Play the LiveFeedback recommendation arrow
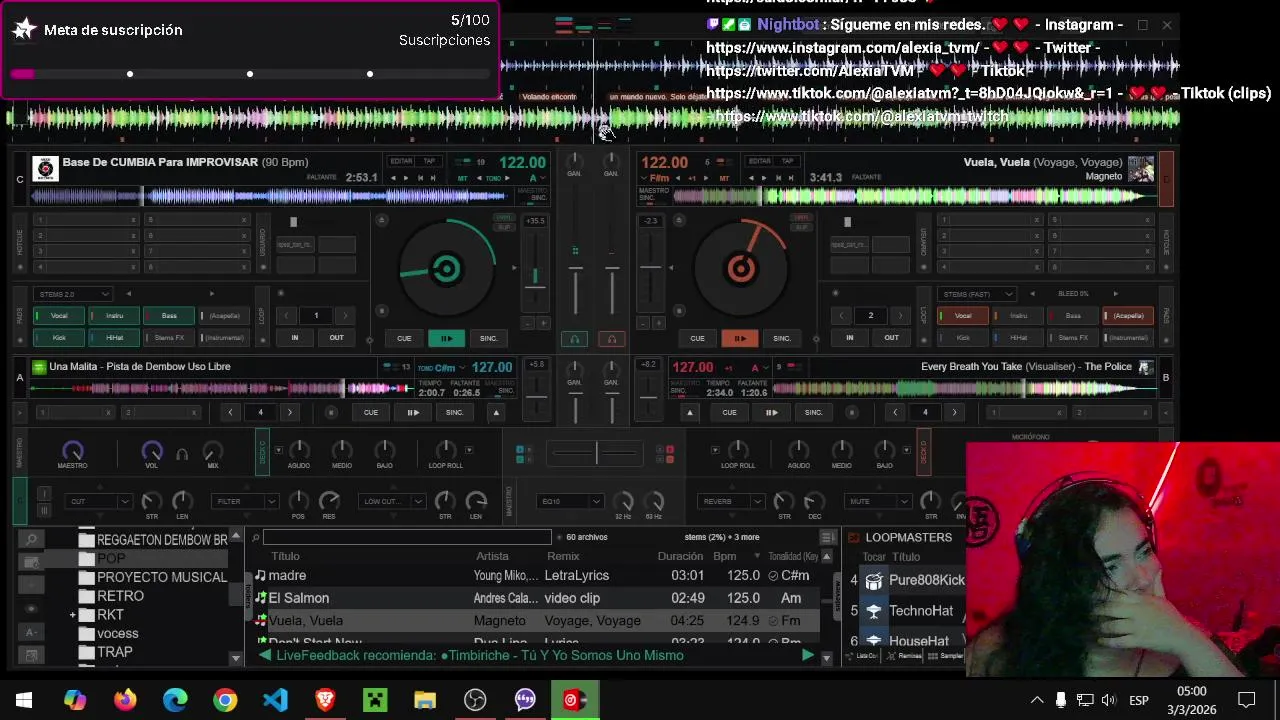 point(807,656)
